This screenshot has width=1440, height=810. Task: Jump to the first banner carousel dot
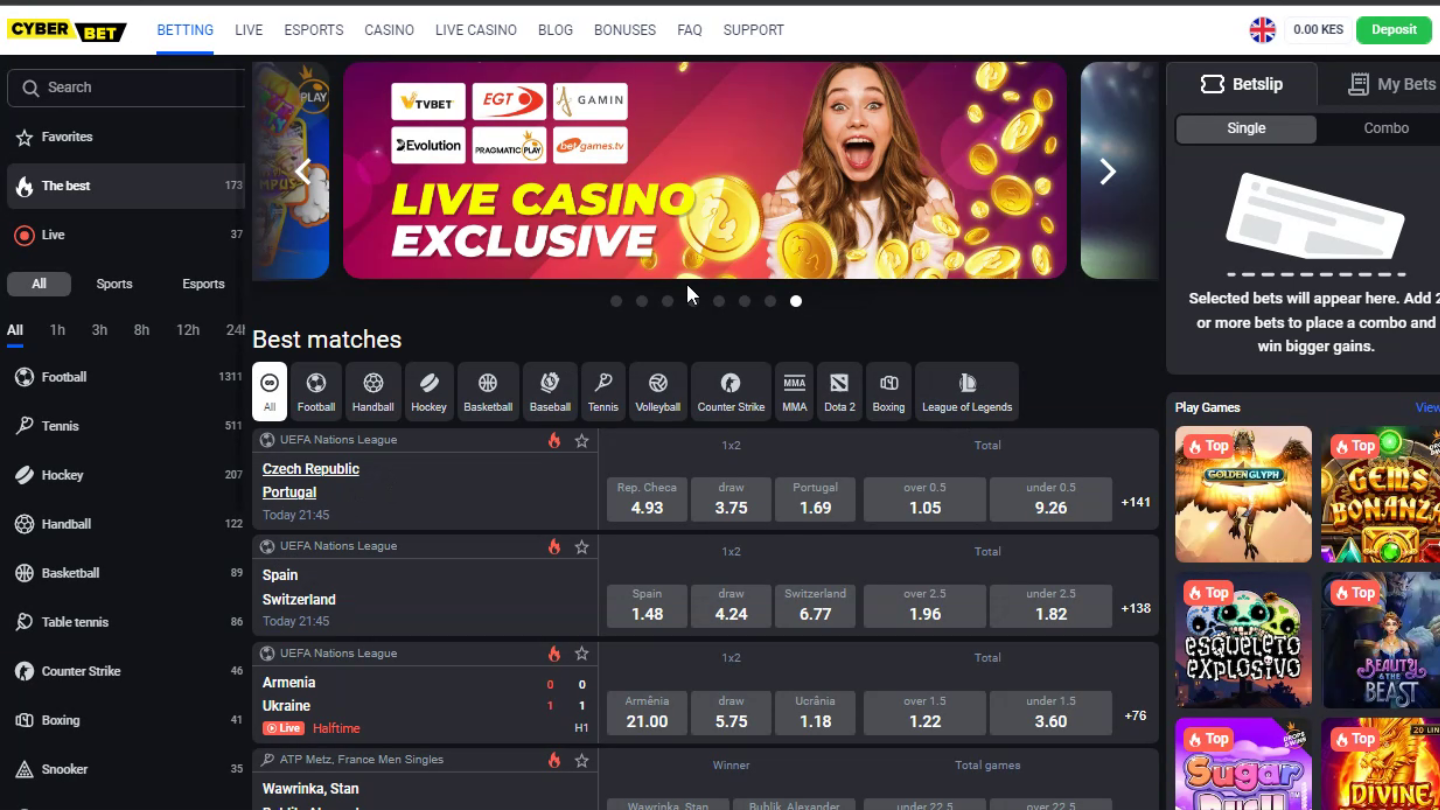coord(616,301)
